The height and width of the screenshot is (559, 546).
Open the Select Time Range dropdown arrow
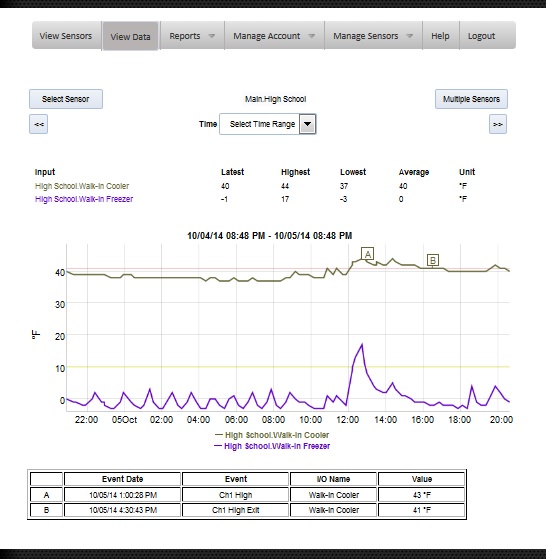point(307,124)
